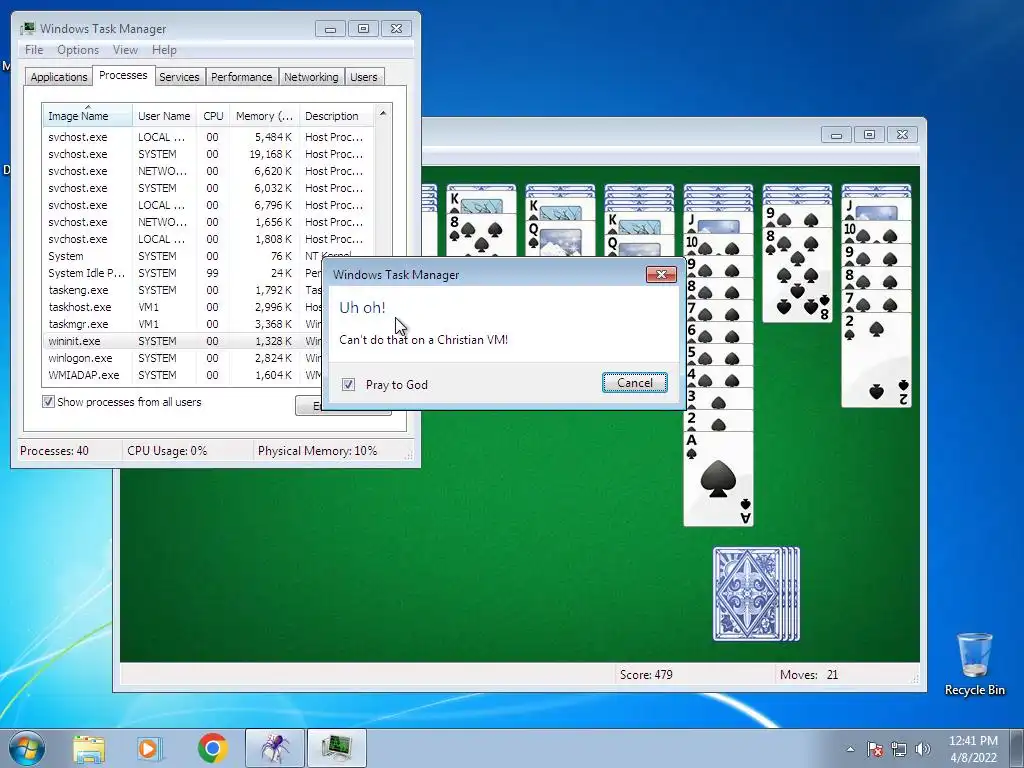The height and width of the screenshot is (768, 1024).
Task: Switch to the Networking tab
Action: click(x=311, y=77)
